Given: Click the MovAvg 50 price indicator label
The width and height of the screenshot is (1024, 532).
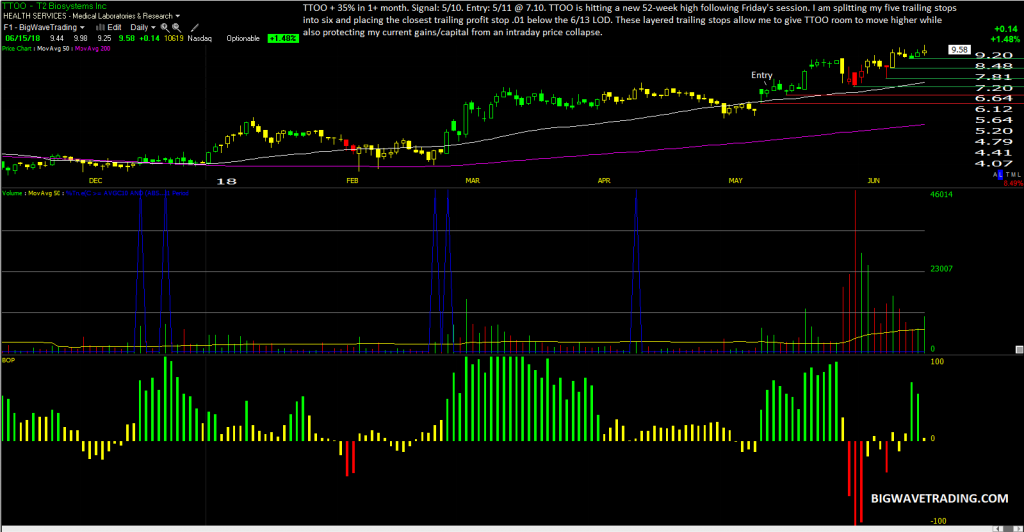Looking at the screenshot, I should pos(53,48).
